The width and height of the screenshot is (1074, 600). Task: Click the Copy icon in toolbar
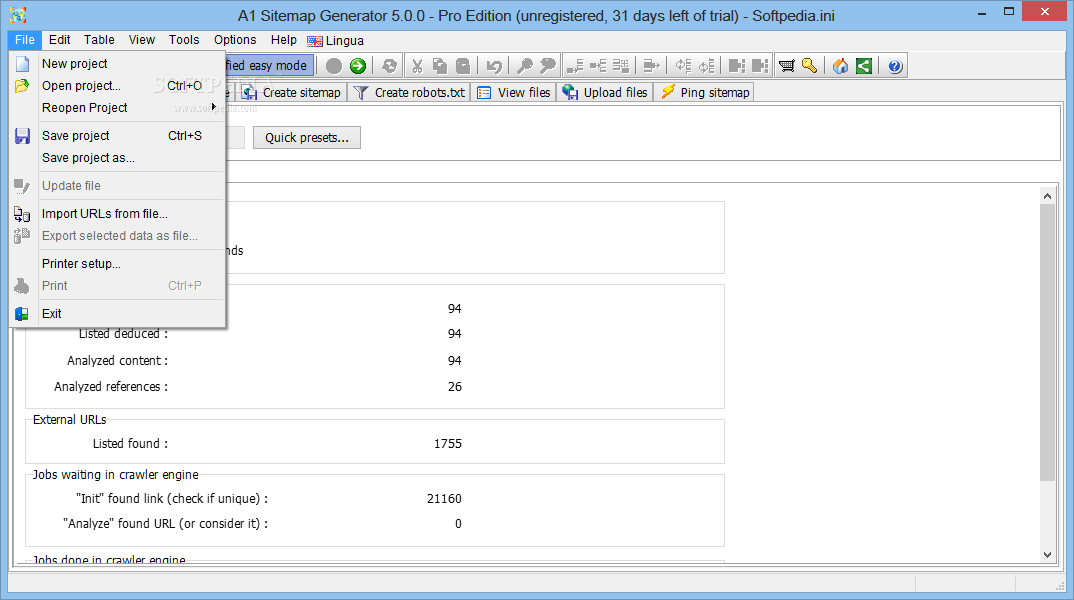[440, 66]
